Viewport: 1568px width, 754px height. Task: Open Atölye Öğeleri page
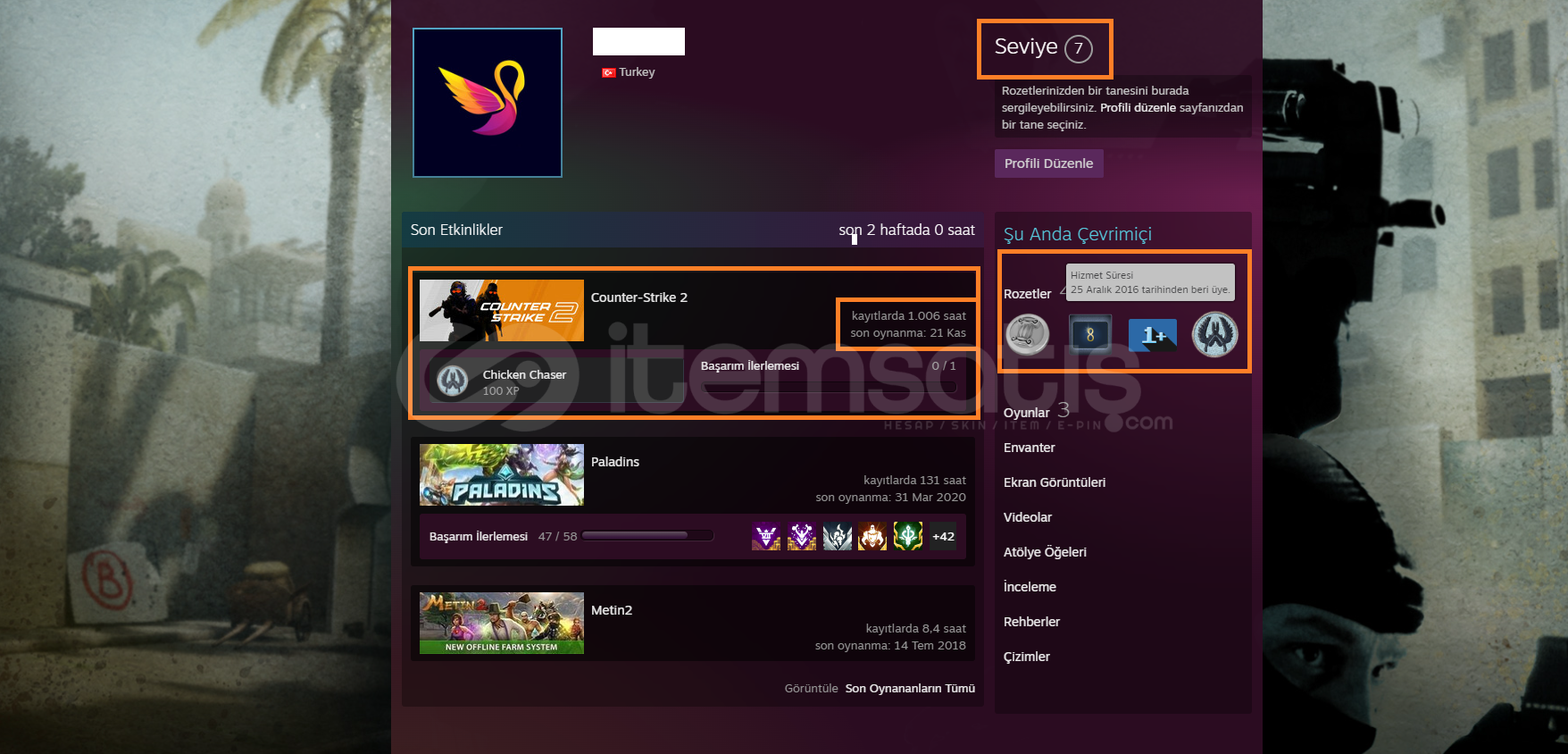1046,552
